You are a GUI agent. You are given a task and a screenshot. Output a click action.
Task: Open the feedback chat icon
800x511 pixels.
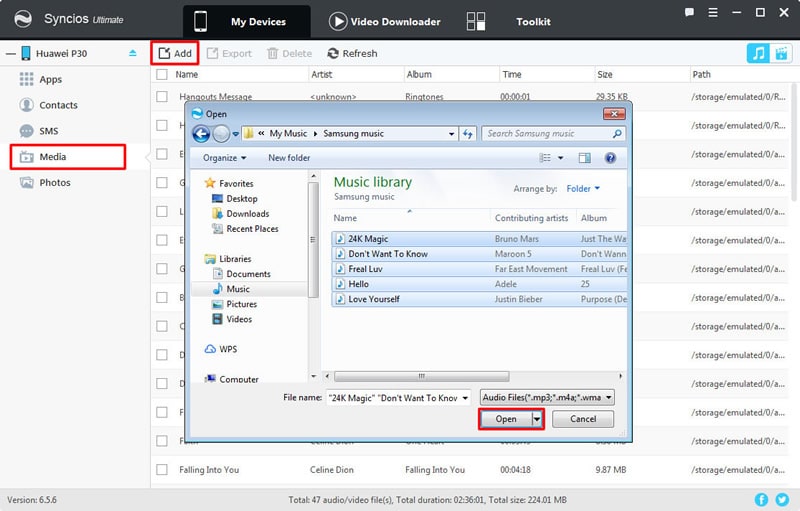coord(689,12)
